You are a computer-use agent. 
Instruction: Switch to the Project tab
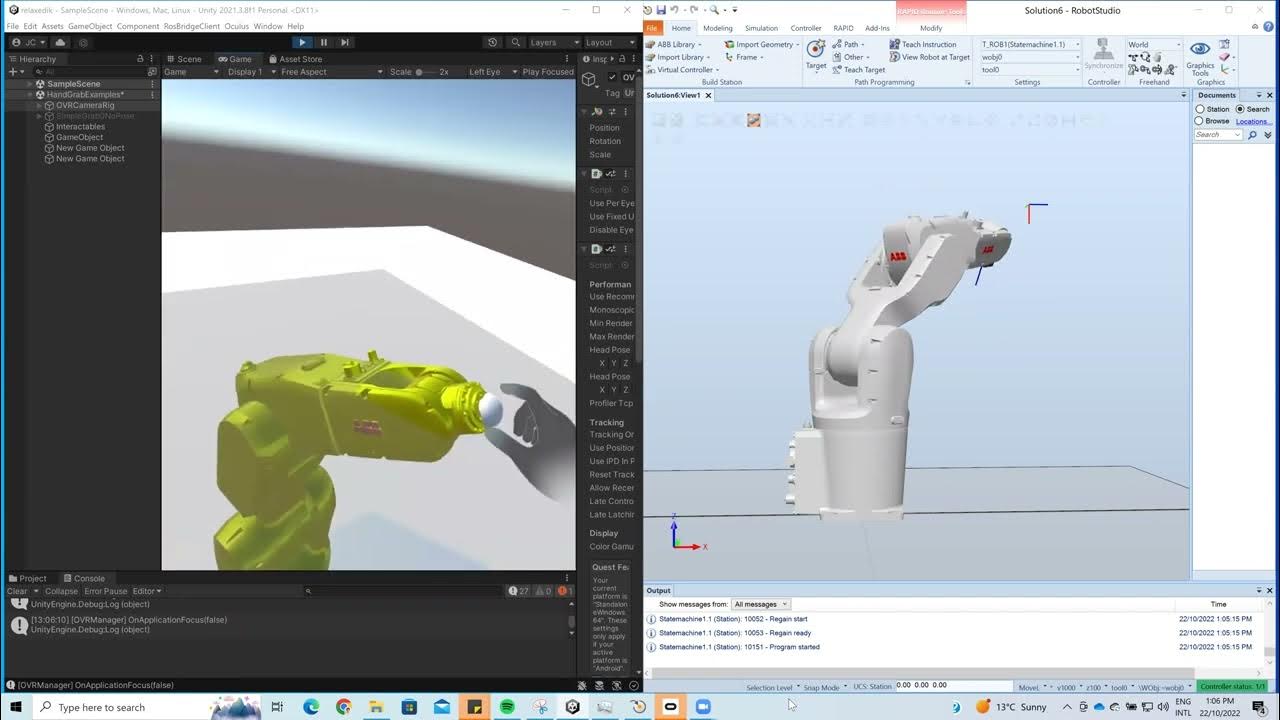tap(28, 578)
